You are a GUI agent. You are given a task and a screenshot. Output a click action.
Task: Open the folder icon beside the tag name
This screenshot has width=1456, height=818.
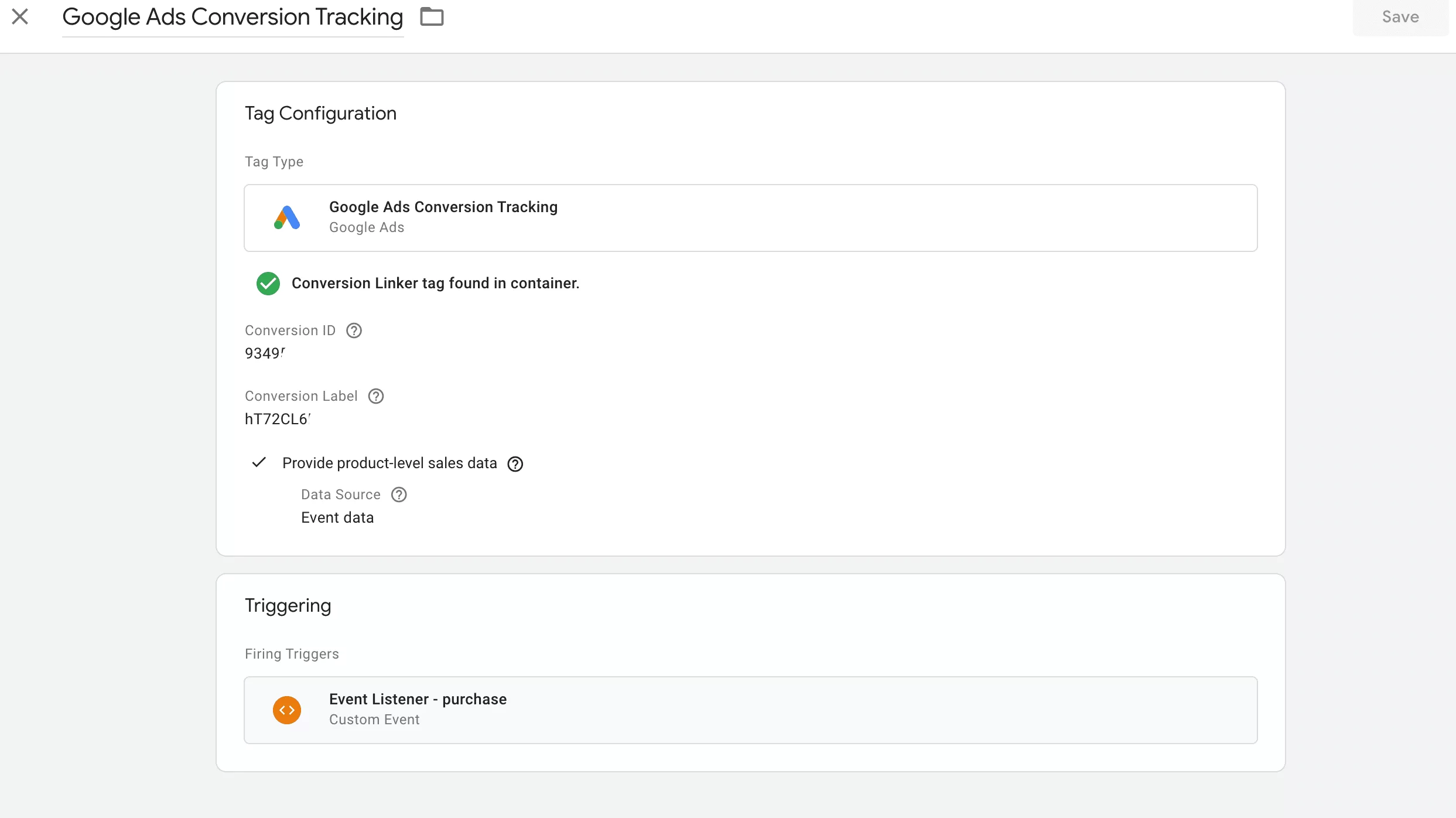pyautogui.click(x=432, y=16)
